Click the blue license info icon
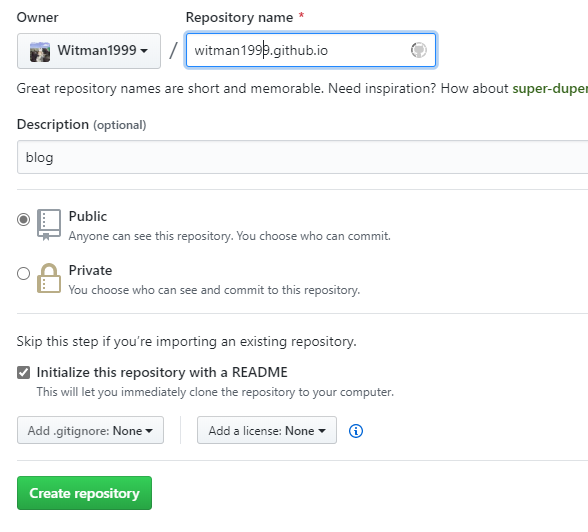Screen dimensions: 588x532 click(x=356, y=431)
